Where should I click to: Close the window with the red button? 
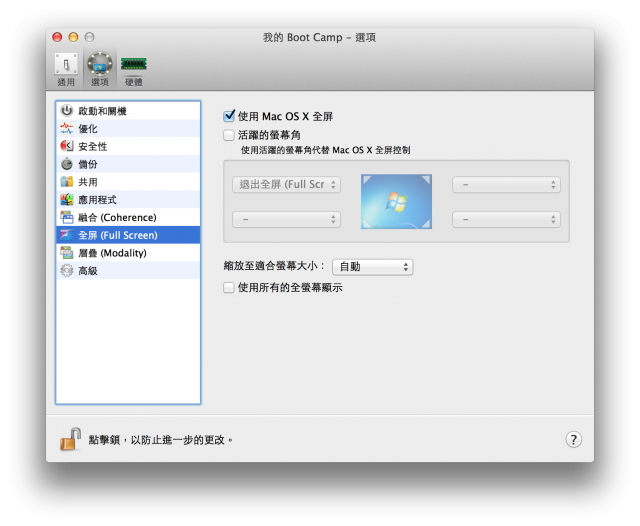[x=57, y=37]
